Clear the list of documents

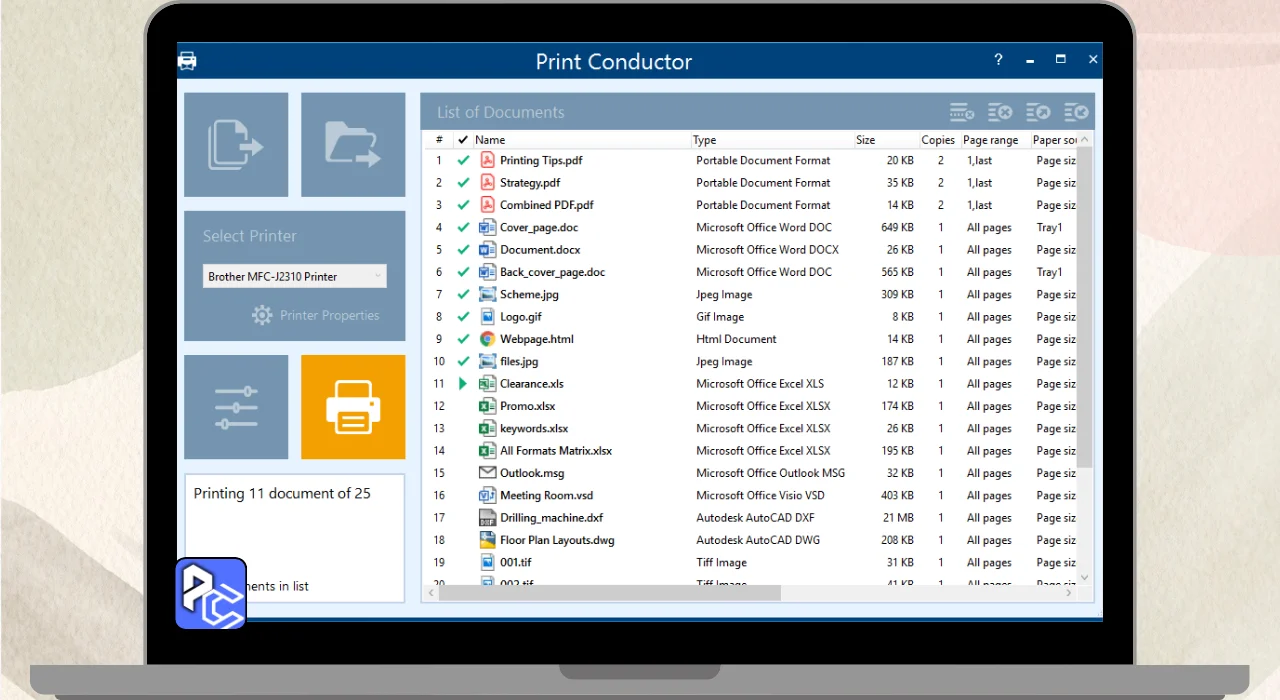[x=1000, y=112]
